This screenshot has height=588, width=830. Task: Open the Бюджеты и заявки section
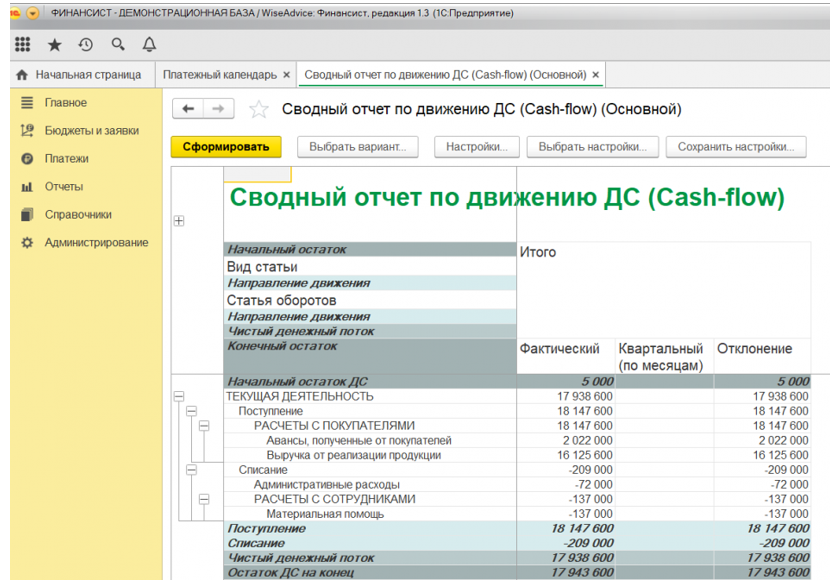[x=92, y=131]
